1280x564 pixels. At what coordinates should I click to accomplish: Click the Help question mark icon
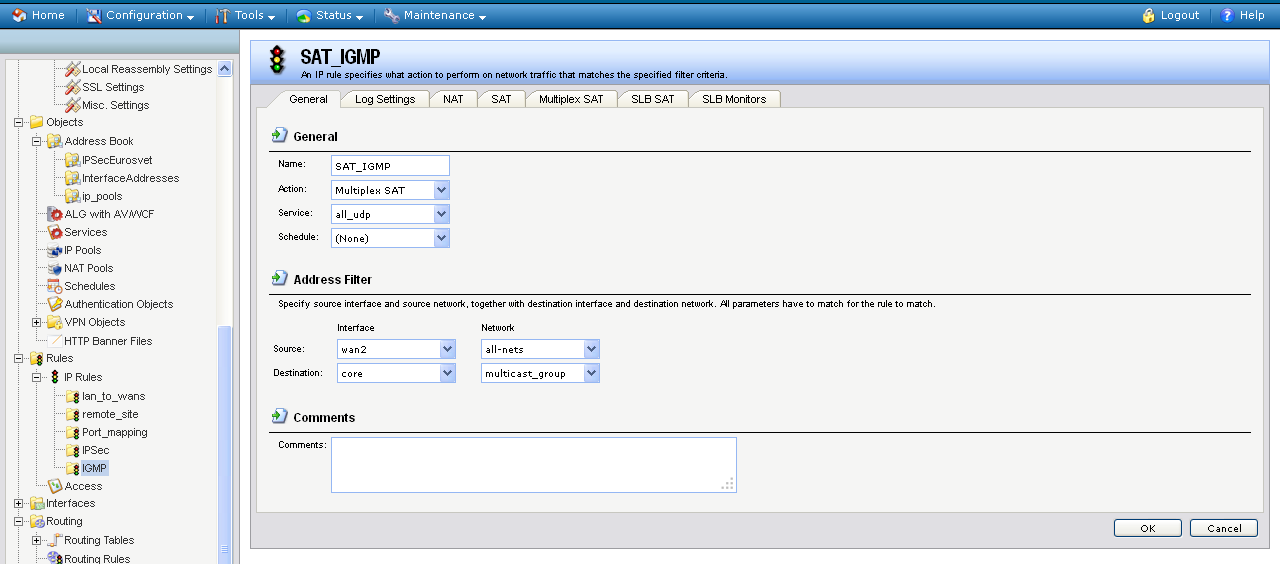(1228, 15)
